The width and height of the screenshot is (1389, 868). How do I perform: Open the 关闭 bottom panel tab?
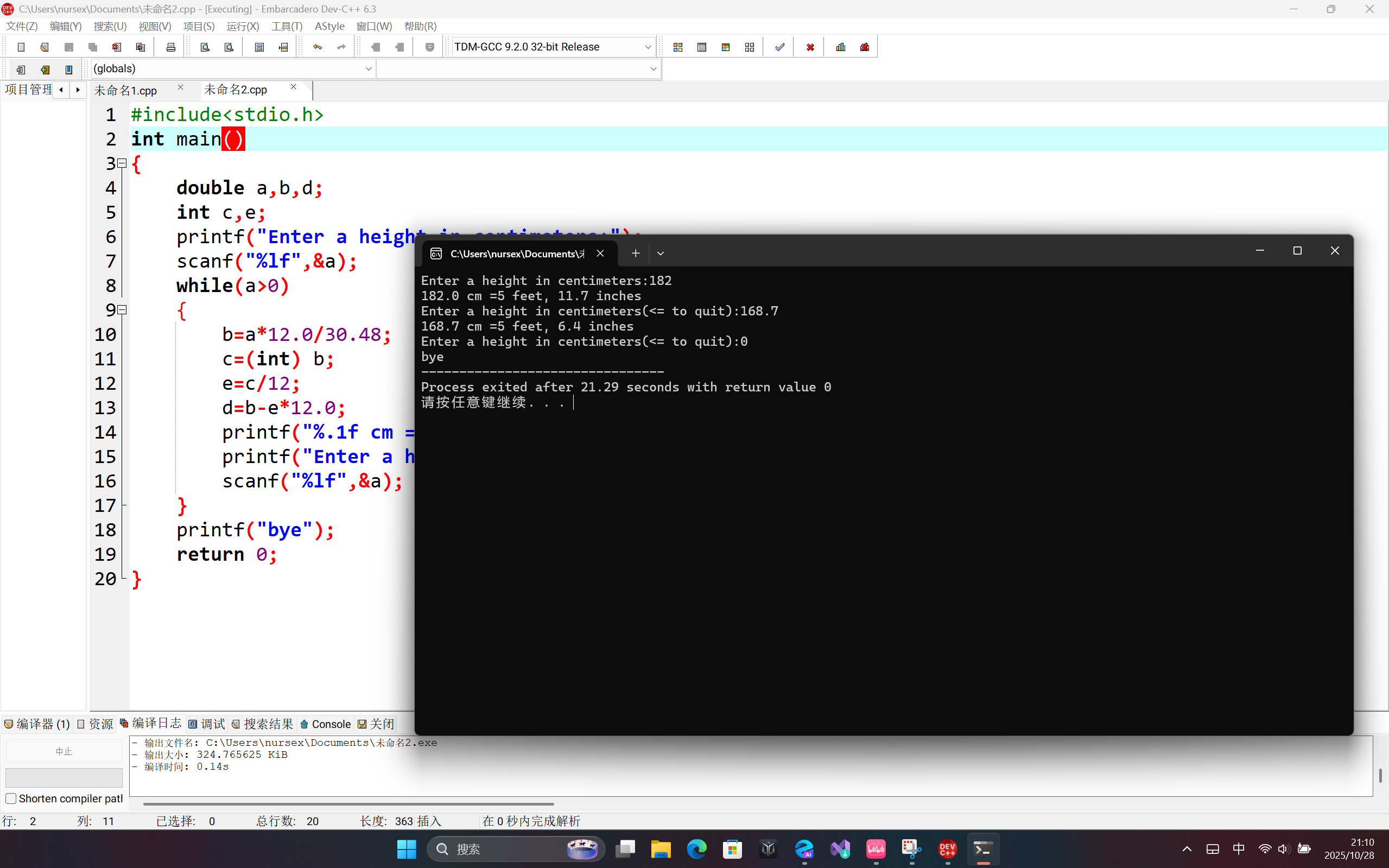point(377,724)
